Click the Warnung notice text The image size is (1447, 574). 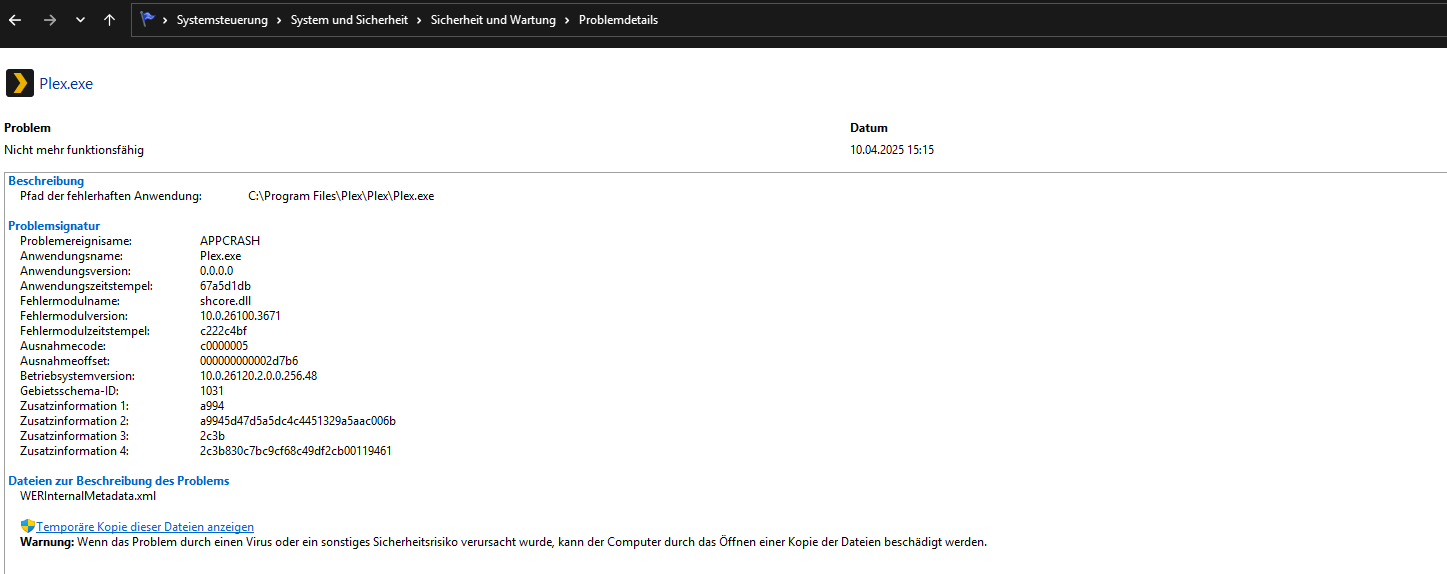coord(504,542)
